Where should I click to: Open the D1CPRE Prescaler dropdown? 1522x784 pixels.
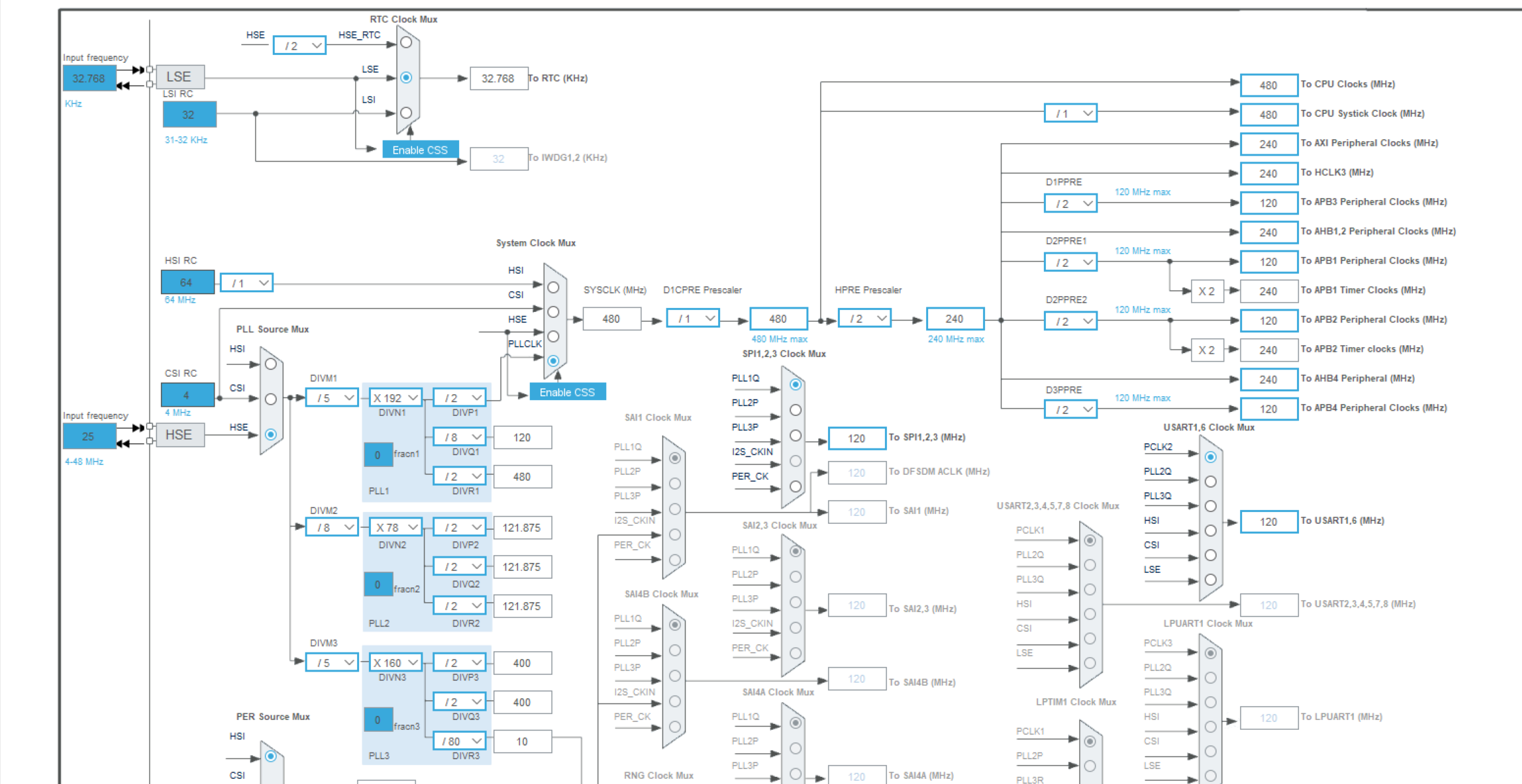[692, 318]
